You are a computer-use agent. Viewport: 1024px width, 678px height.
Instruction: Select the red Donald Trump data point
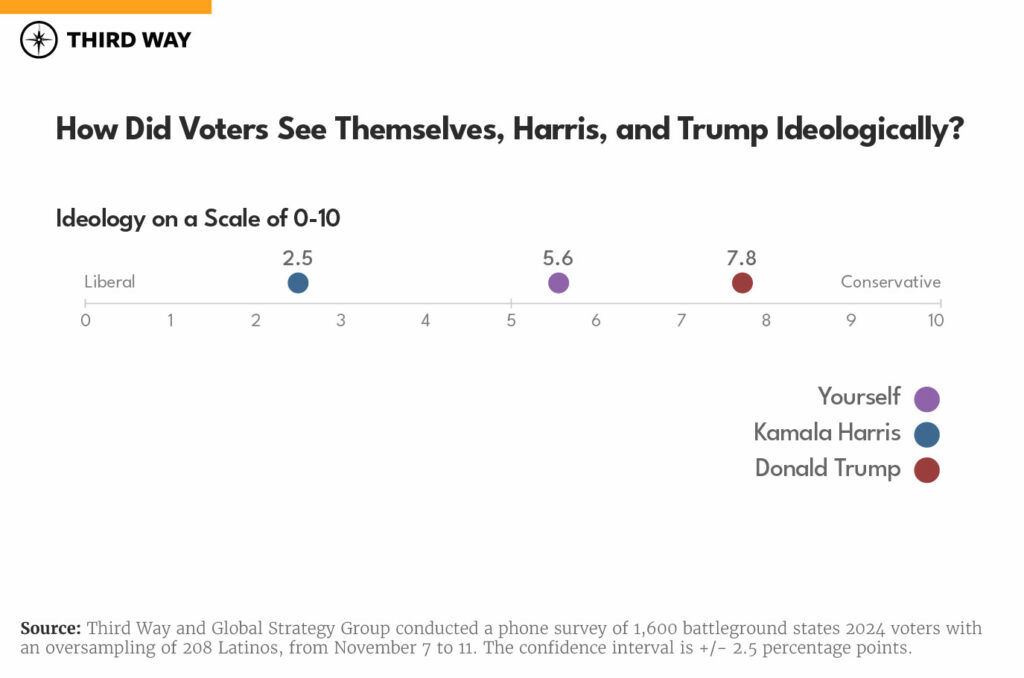(x=742, y=283)
